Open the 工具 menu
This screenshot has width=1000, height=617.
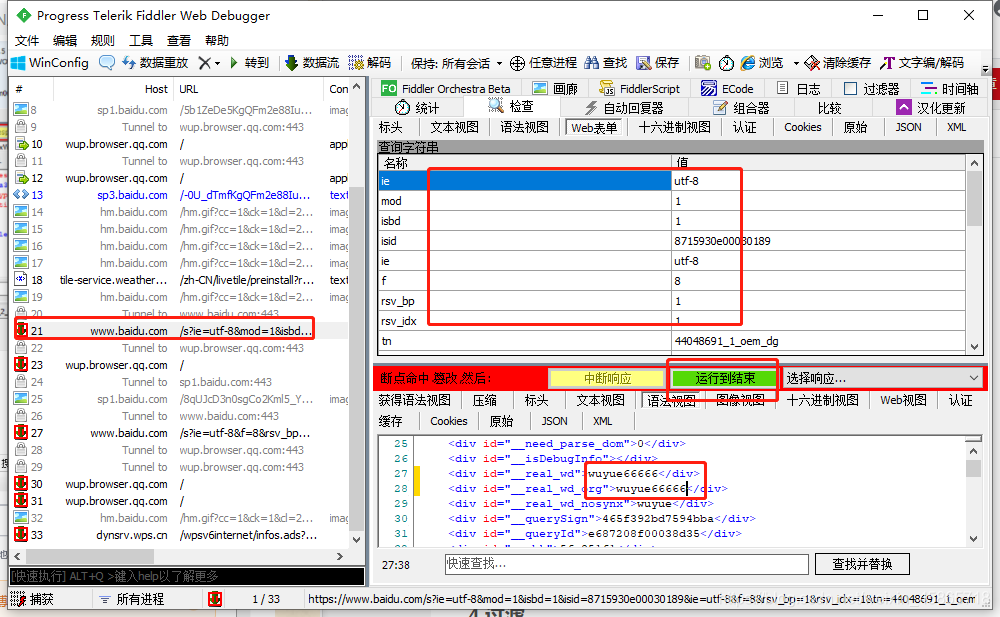pos(141,40)
